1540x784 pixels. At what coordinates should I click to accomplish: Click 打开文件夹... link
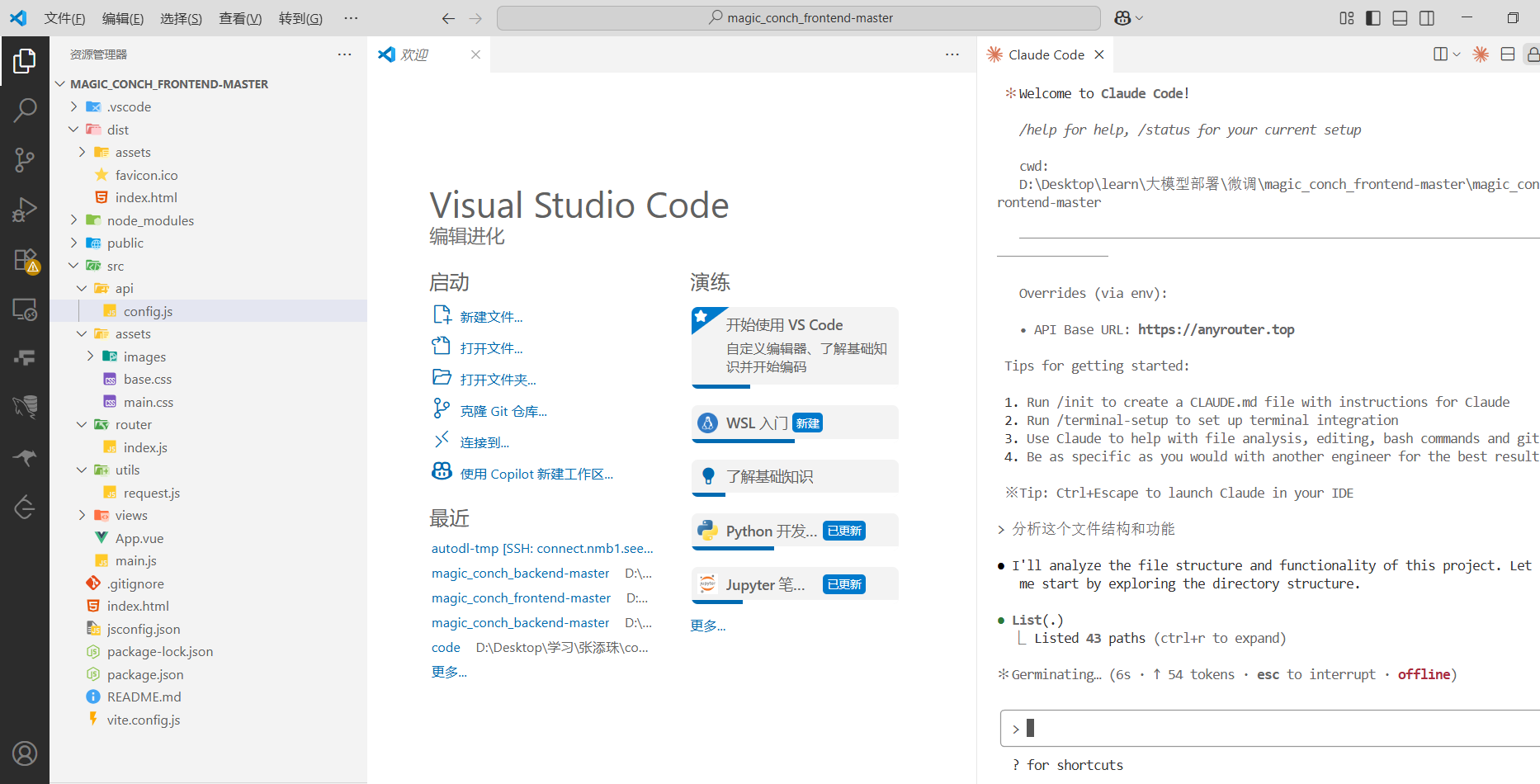tap(498, 380)
